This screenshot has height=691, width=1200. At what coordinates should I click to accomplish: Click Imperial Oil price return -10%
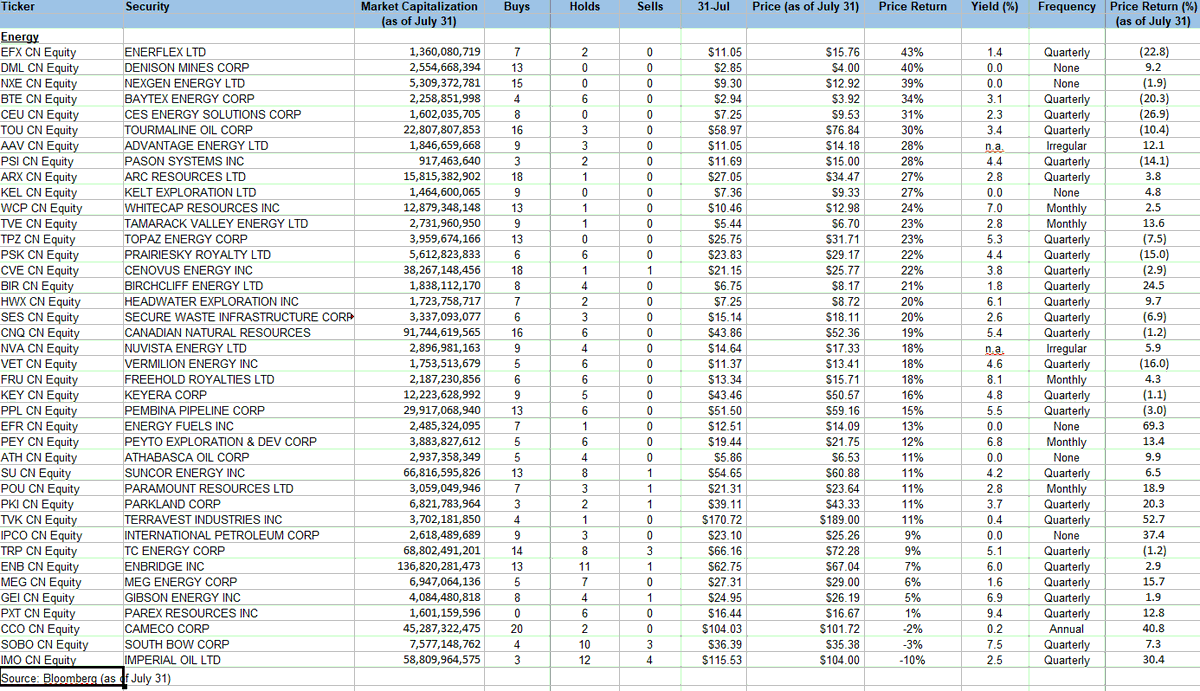pos(913,660)
